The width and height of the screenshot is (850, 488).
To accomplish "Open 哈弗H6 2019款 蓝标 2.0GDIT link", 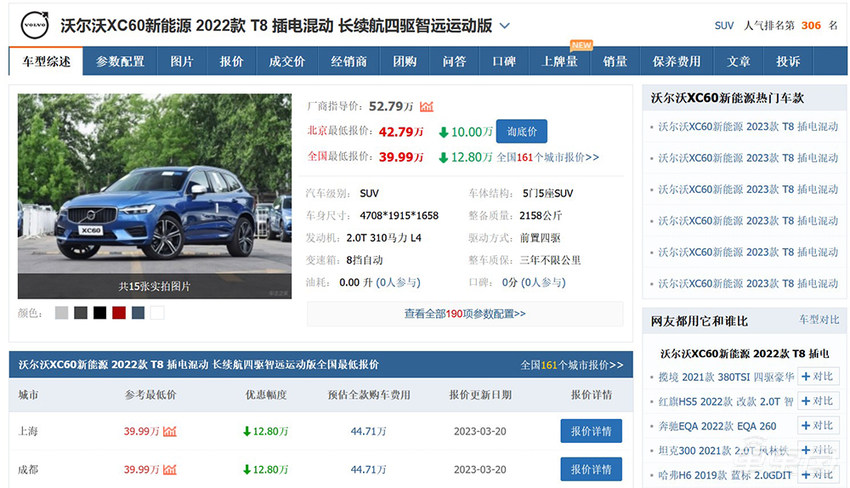I will click(725, 475).
